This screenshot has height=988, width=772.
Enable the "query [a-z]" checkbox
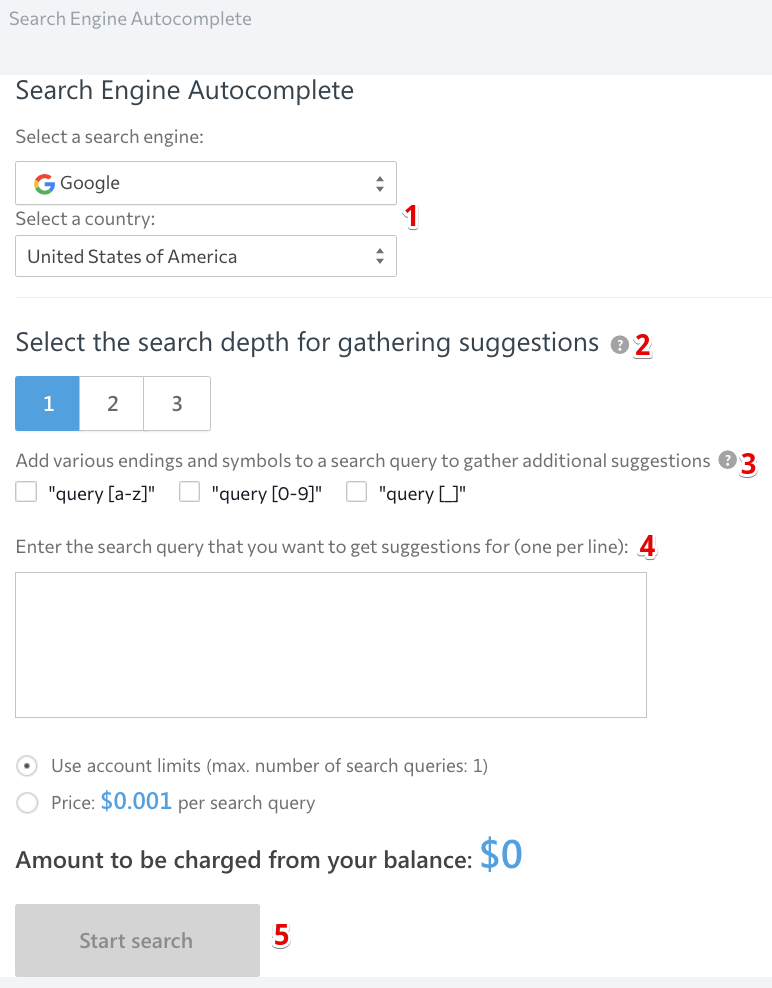point(26,492)
